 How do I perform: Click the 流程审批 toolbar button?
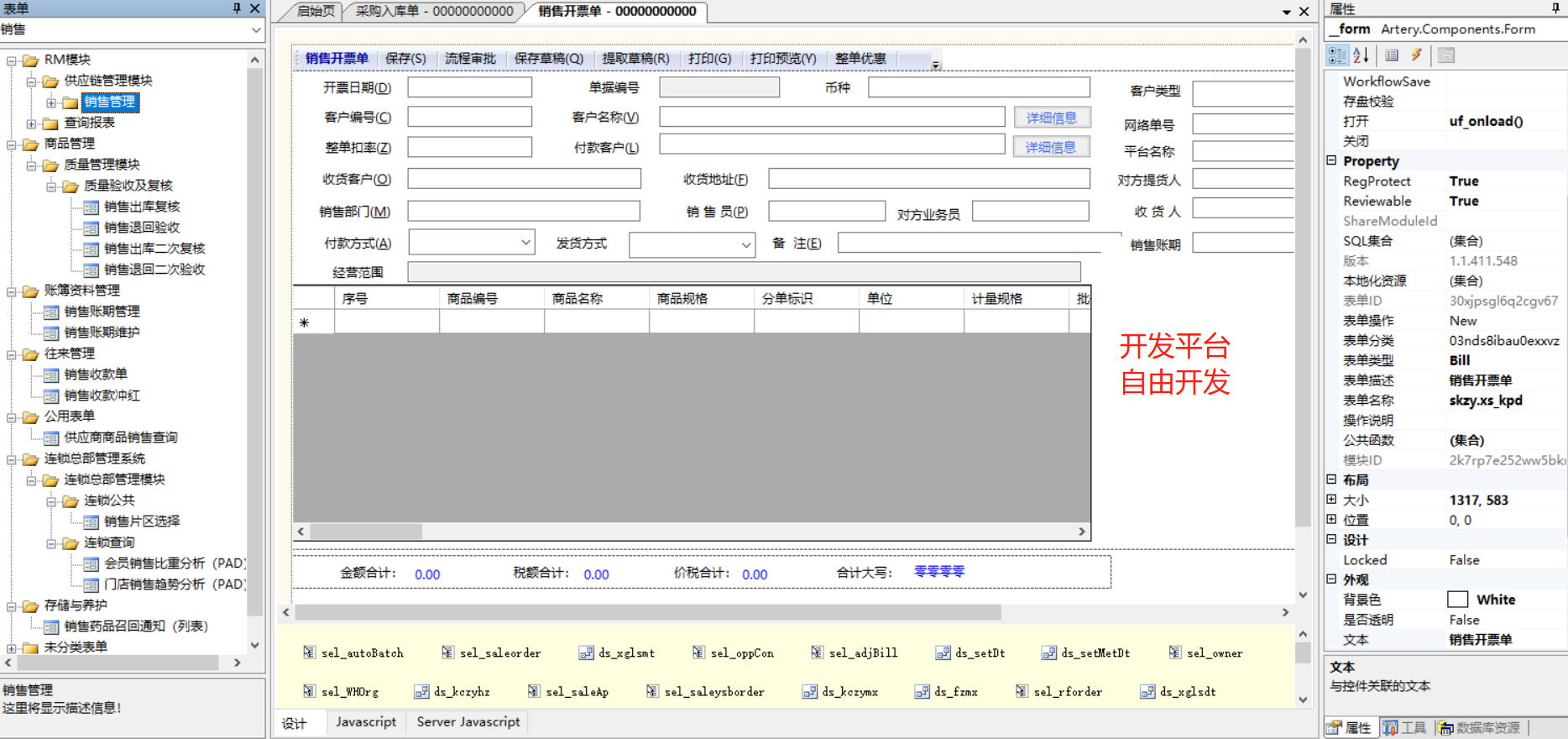470,58
